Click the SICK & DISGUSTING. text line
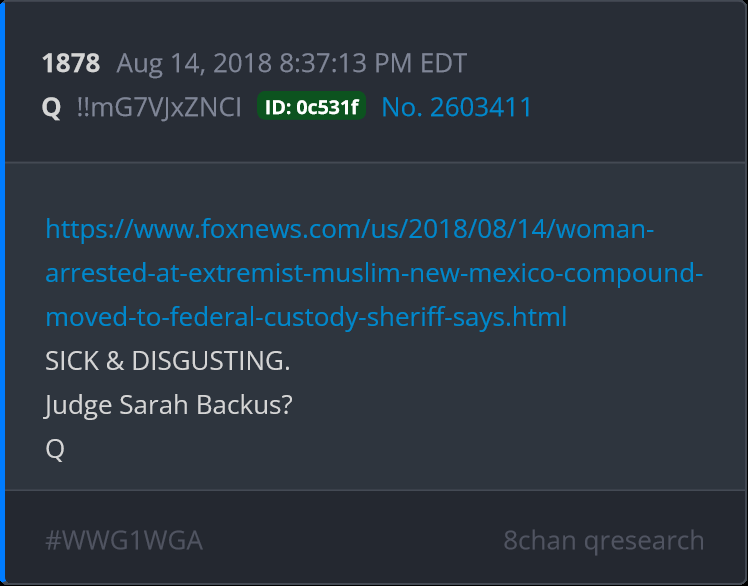 pos(167,361)
